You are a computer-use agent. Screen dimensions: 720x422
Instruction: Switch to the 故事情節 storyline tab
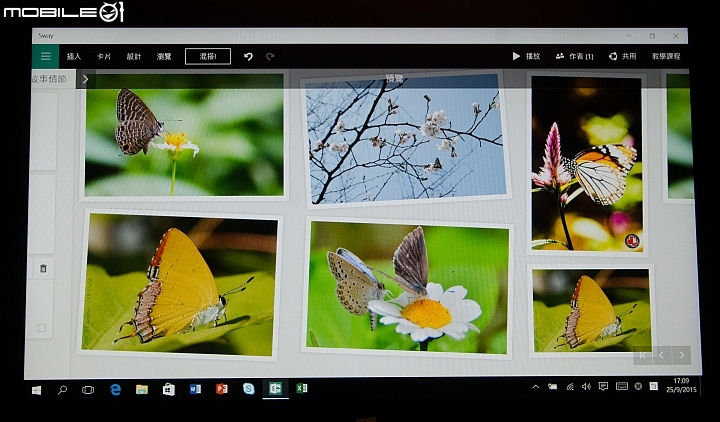coord(49,79)
